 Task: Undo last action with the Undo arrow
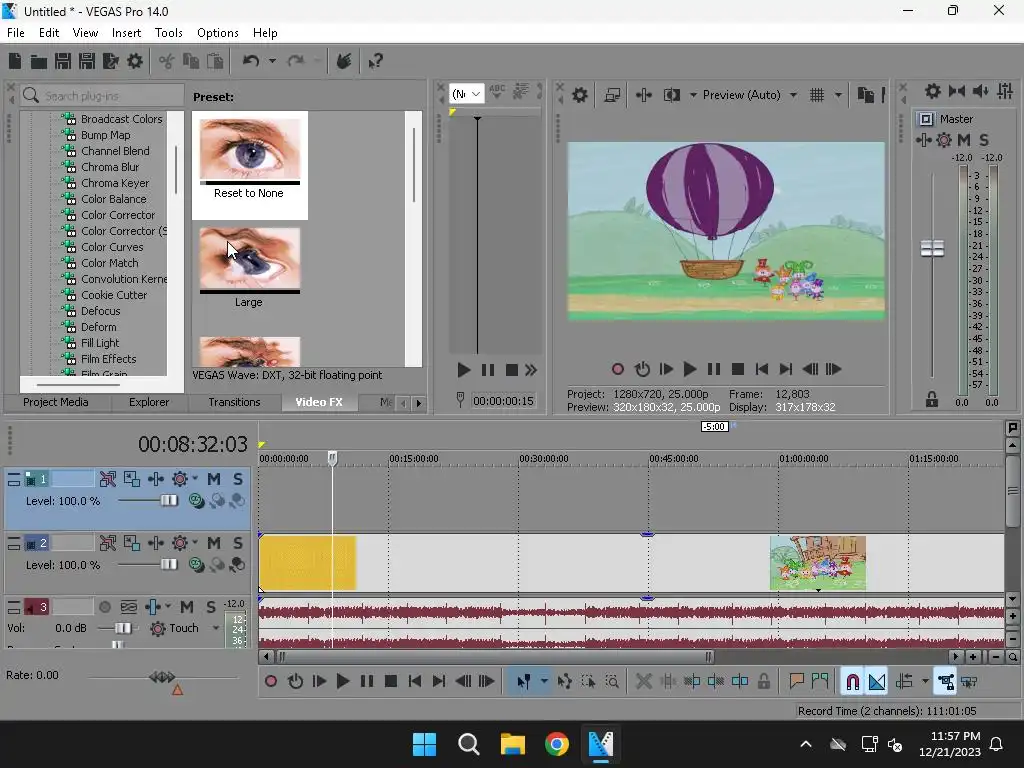pos(251,61)
